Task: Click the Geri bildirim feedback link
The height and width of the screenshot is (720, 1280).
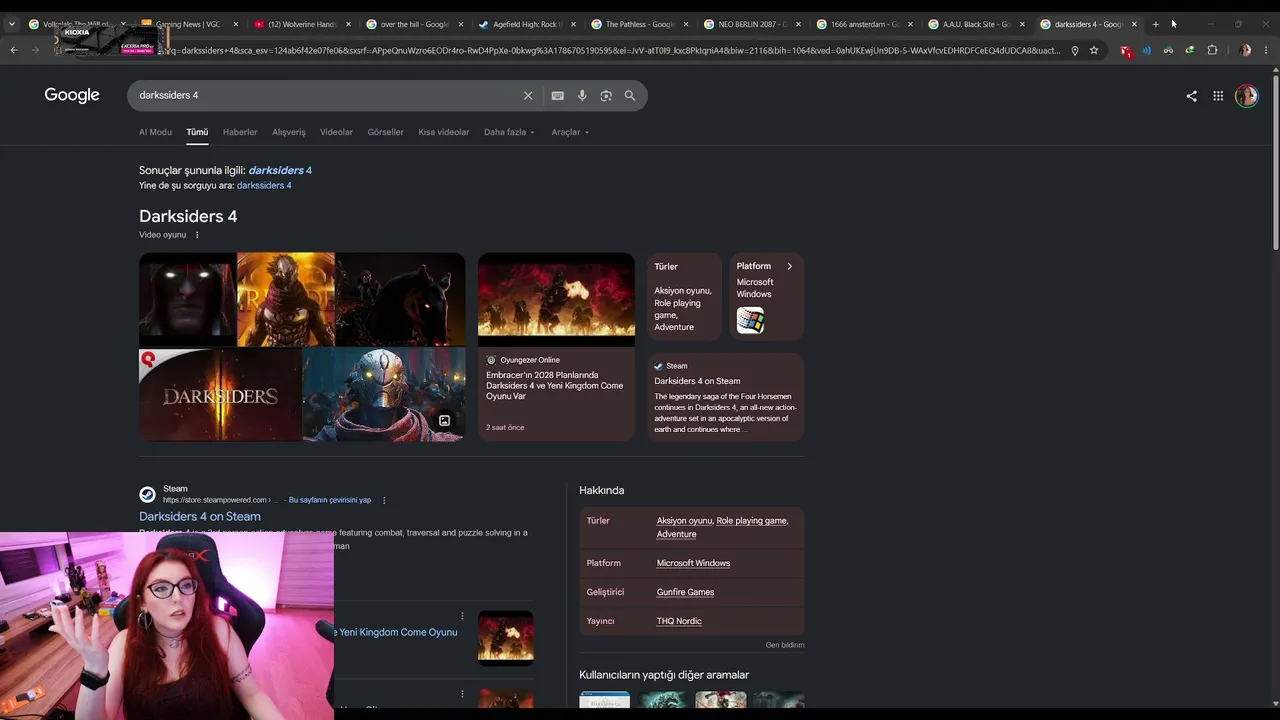Action: click(x=785, y=645)
